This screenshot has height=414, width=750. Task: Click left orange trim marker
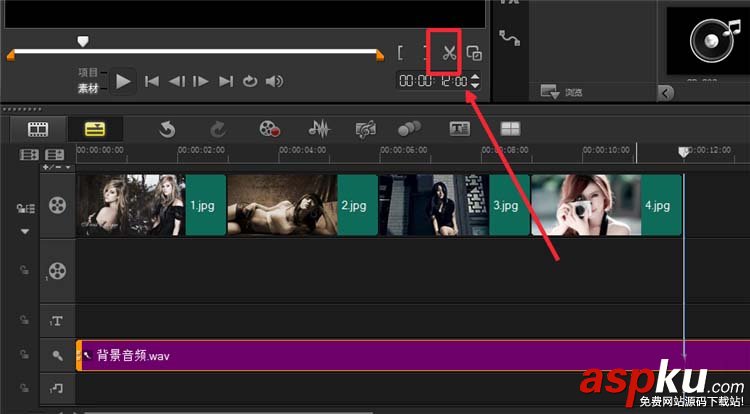coord(11,55)
